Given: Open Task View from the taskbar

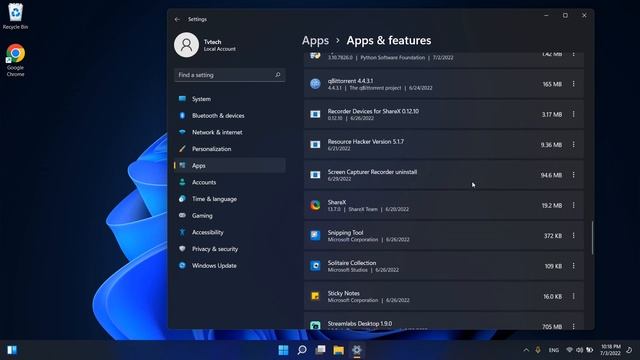Looking at the screenshot, I should click(x=320, y=350).
